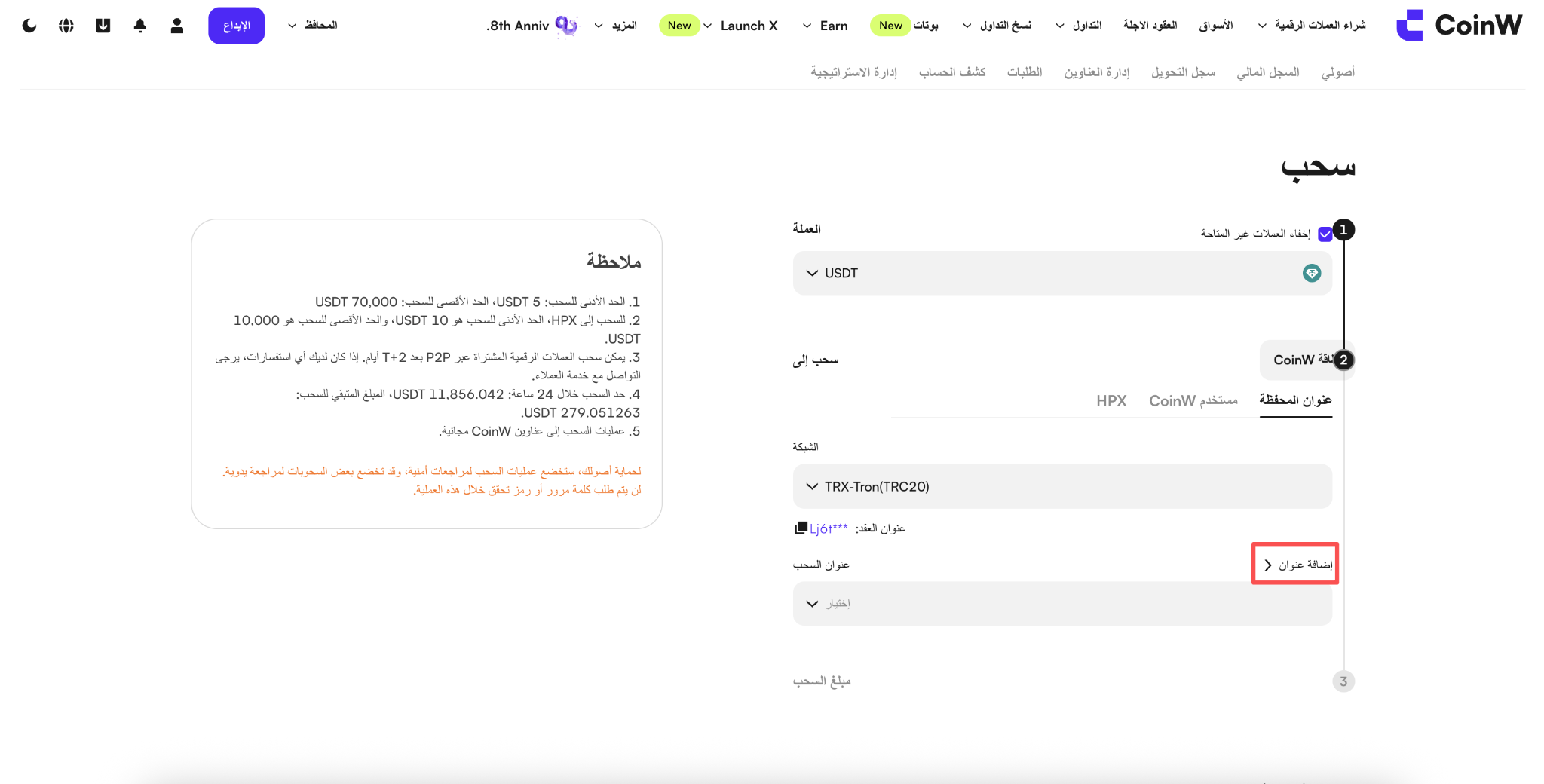Open the withdrawal address اختيار dropdown

(x=1062, y=603)
